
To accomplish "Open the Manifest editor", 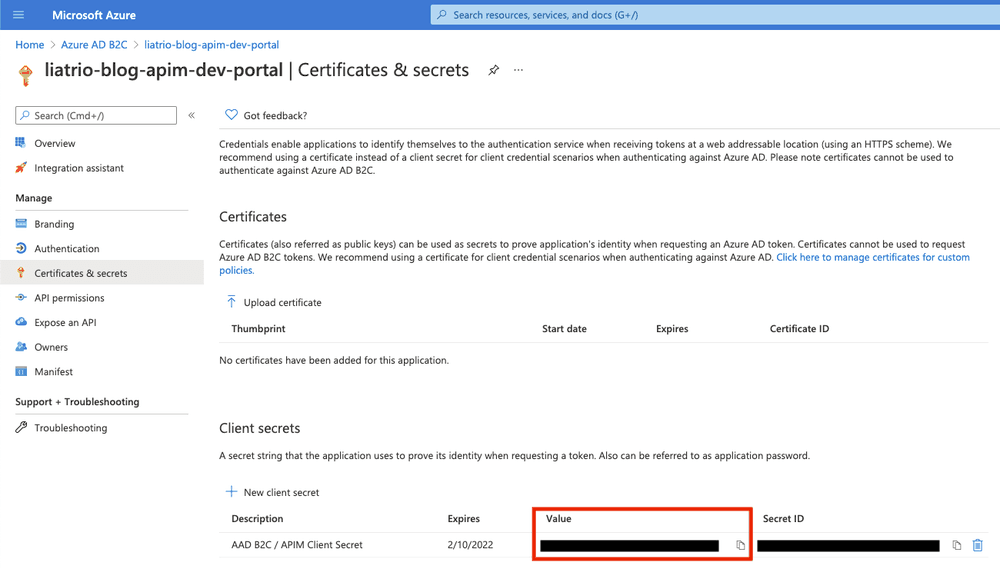I will click(x=54, y=372).
